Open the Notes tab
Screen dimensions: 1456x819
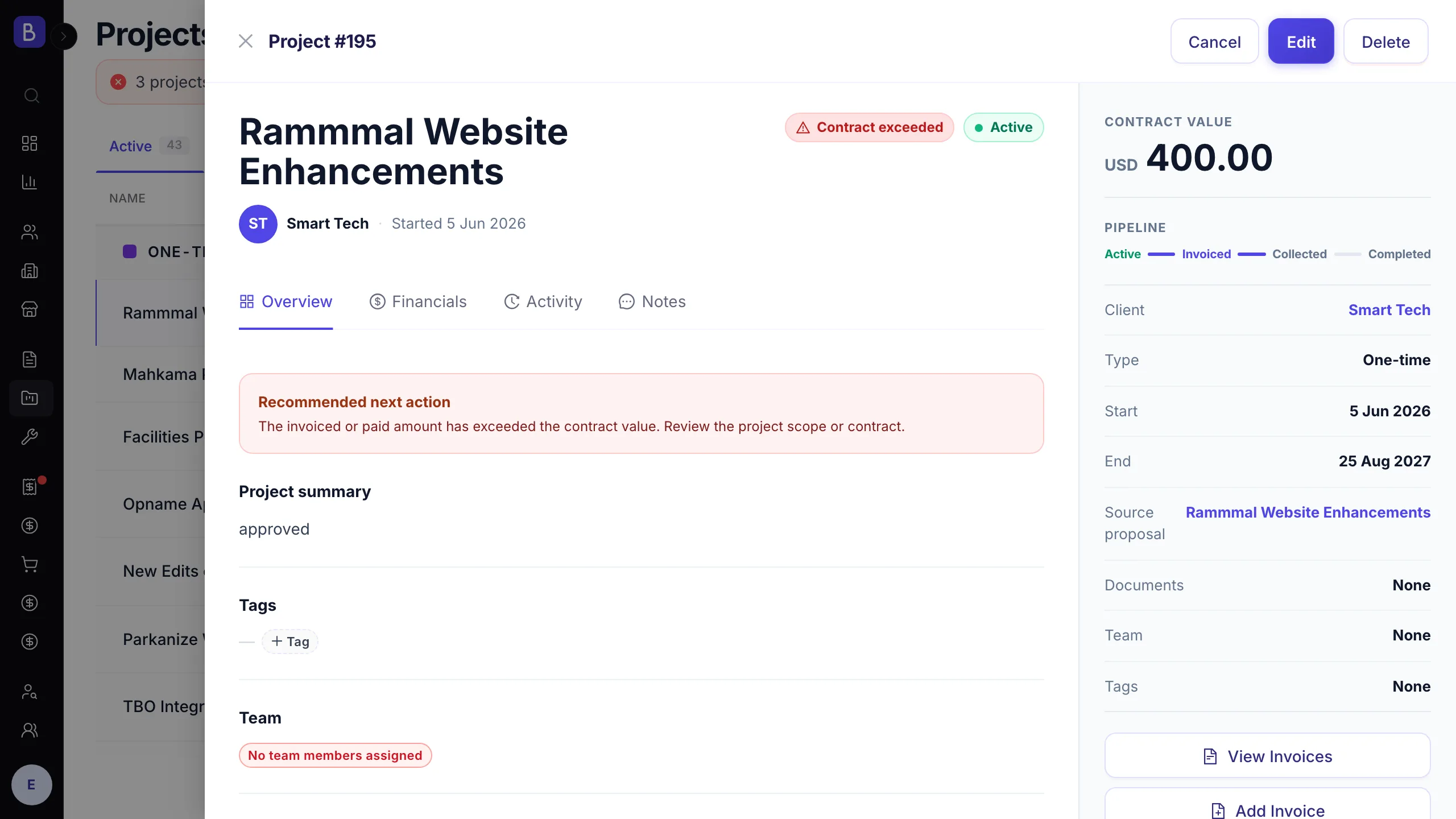point(652,301)
